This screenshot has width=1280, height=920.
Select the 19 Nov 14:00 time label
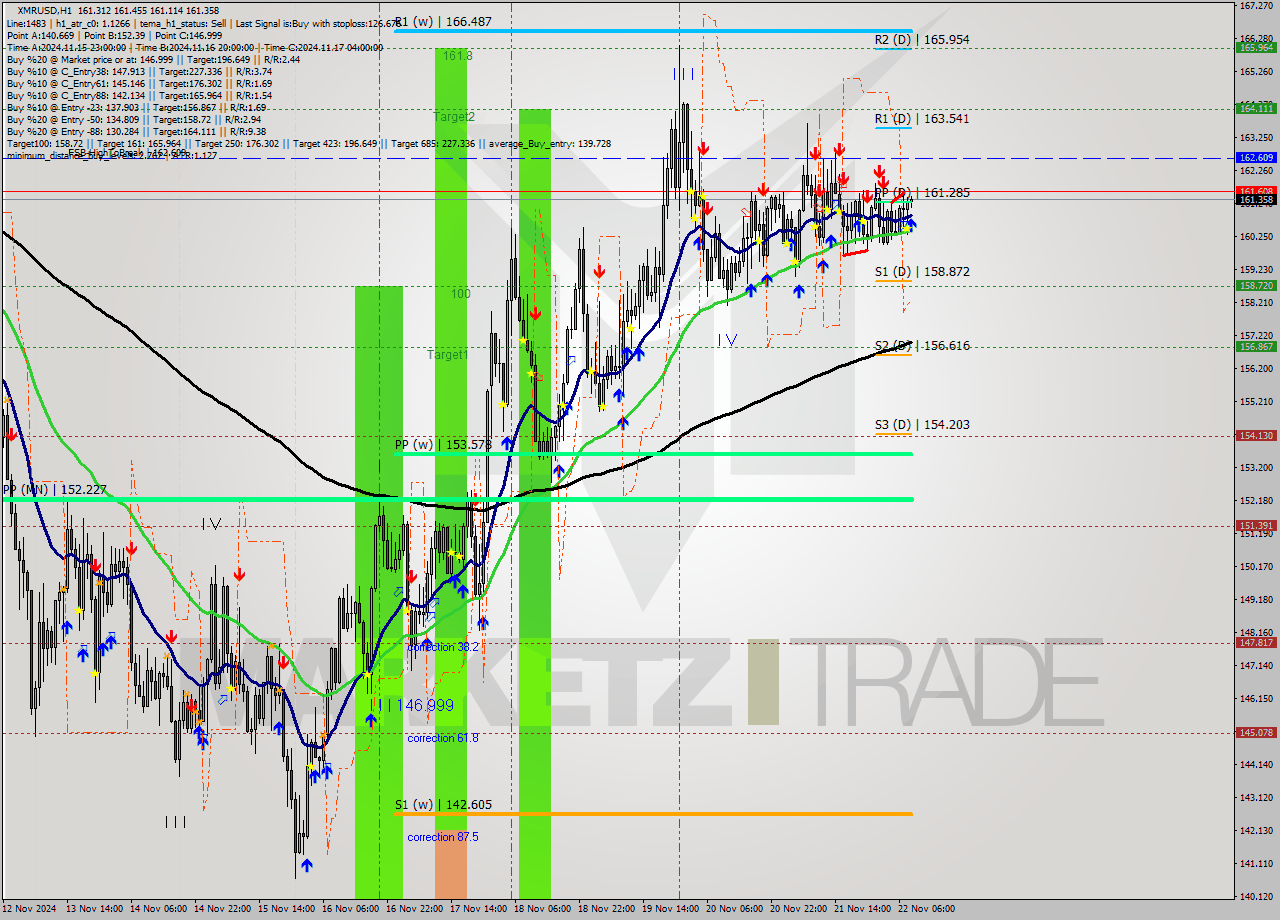[669, 909]
